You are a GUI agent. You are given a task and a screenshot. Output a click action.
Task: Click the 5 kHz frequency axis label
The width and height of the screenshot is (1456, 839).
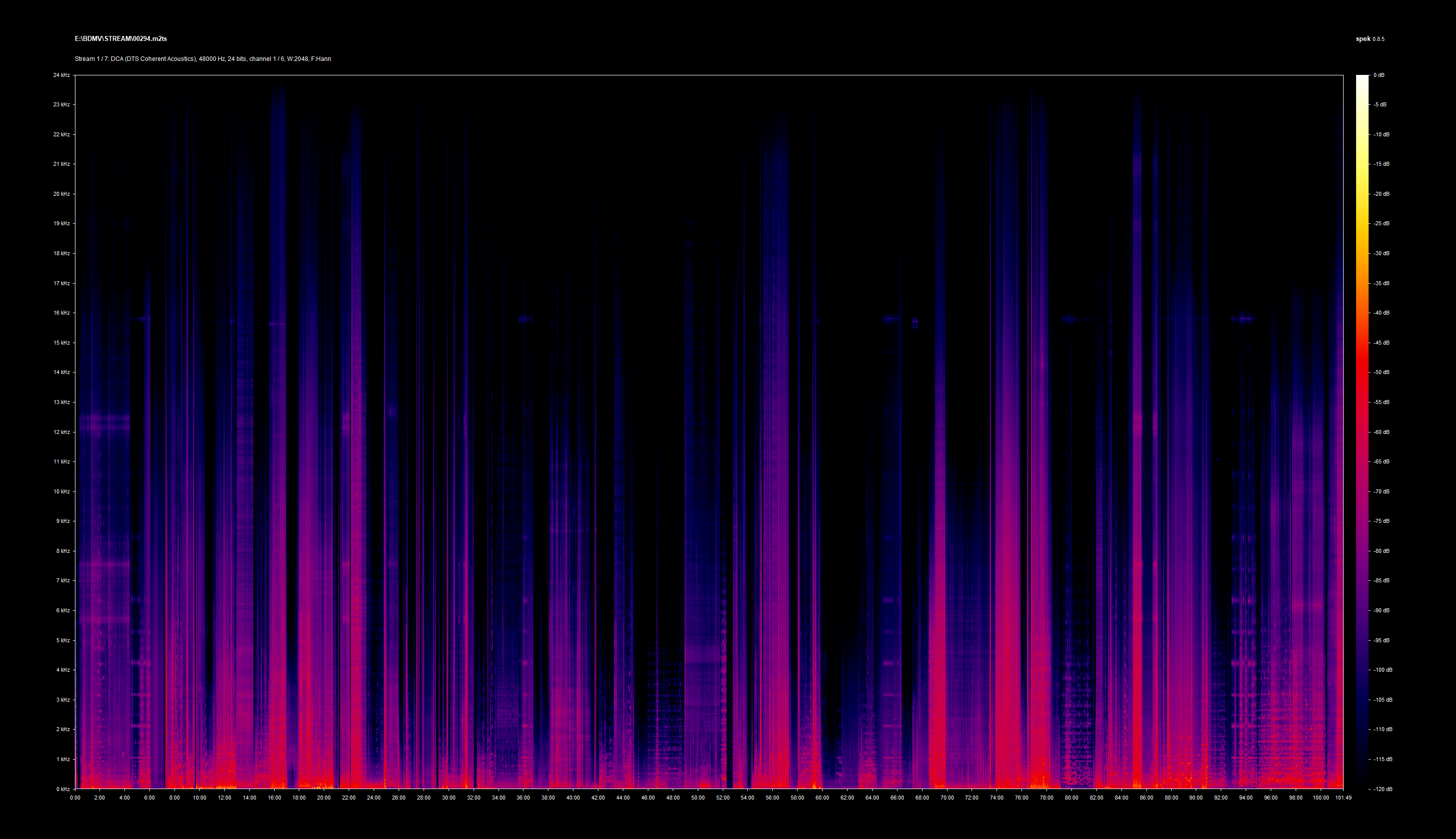point(63,640)
